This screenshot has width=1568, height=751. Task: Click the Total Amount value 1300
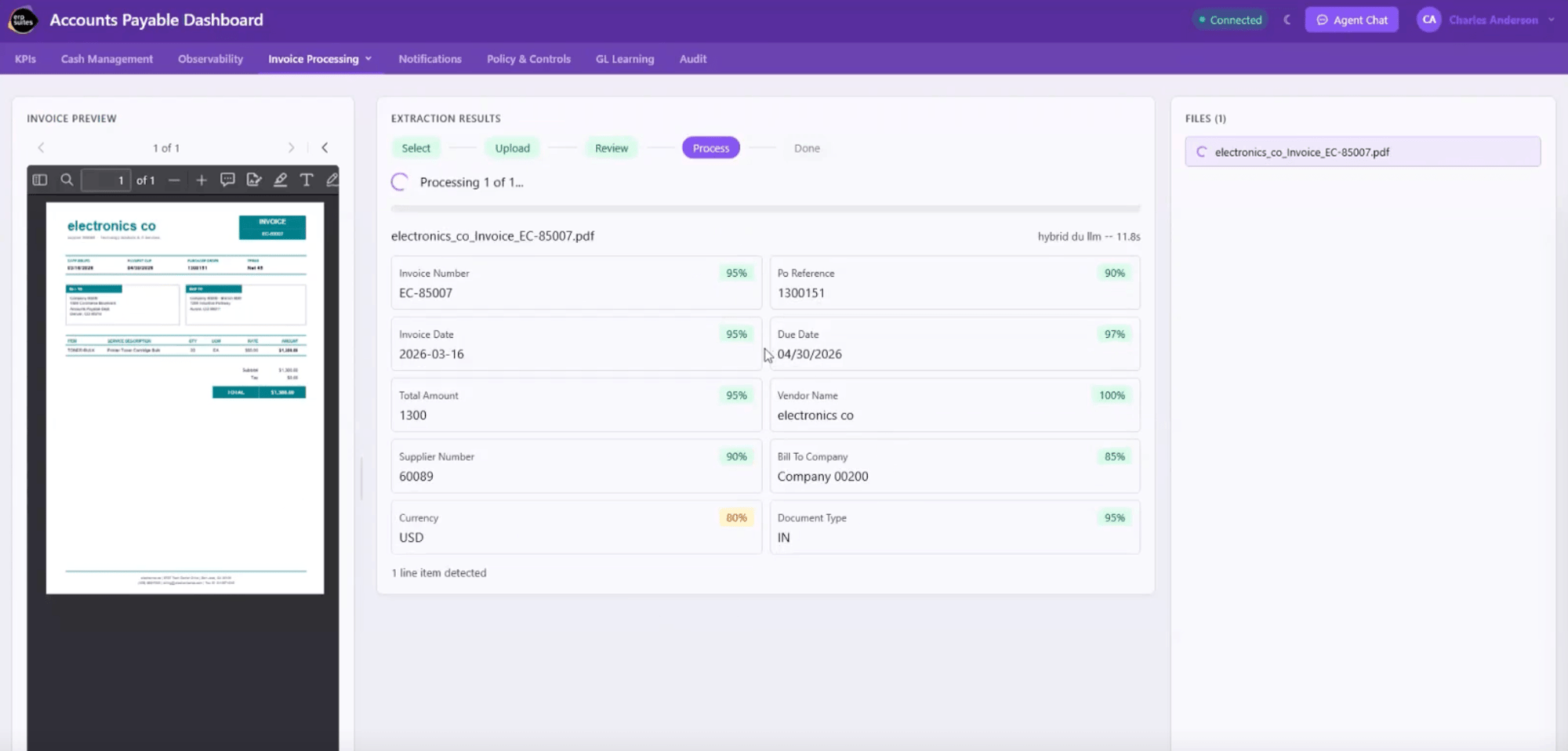coord(412,415)
